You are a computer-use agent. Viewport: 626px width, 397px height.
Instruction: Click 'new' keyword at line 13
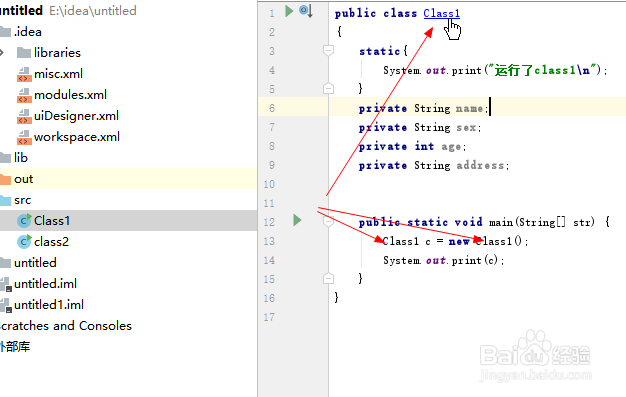click(x=459, y=242)
